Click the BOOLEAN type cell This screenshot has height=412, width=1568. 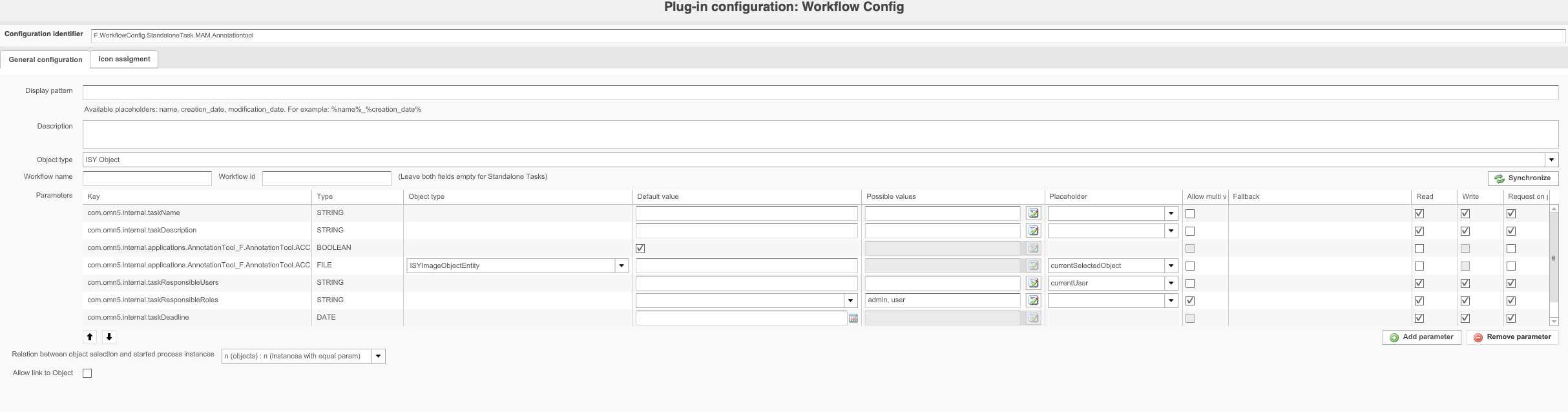(x=358, y=248)
